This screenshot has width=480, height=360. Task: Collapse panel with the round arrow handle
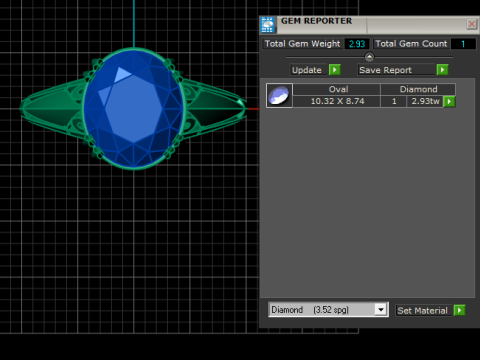(369, 57)
